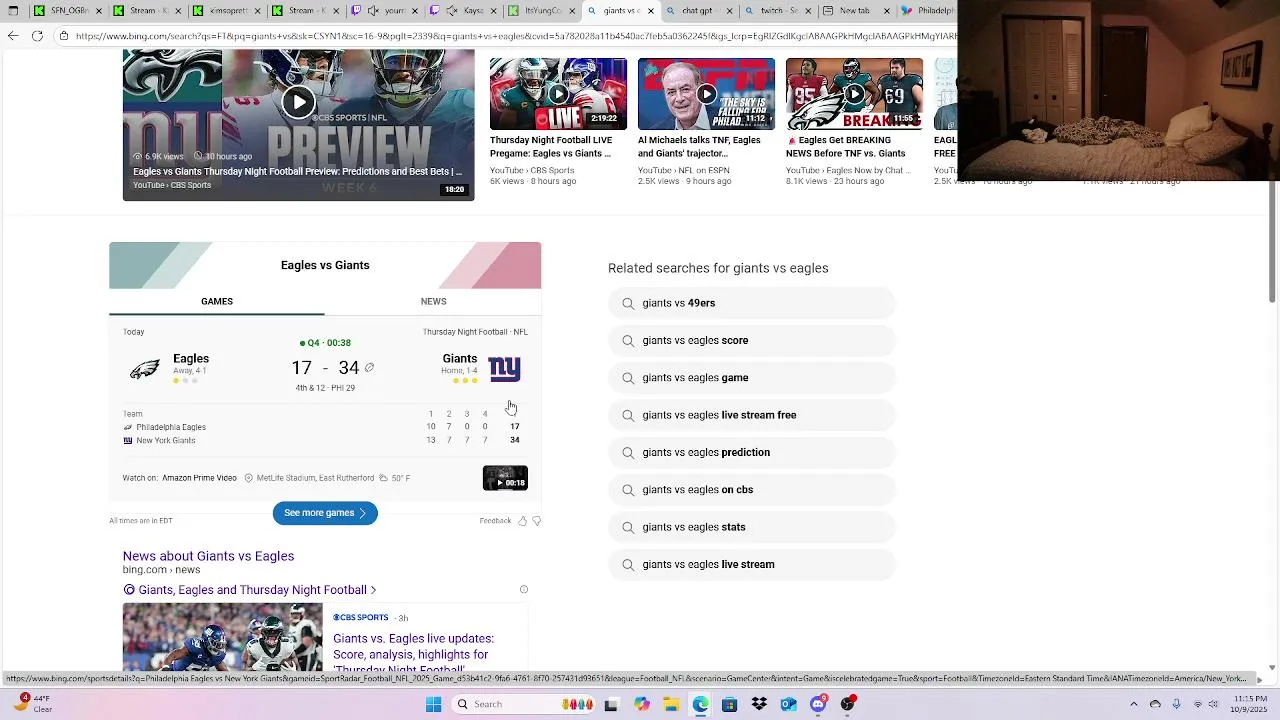Screen dimensions: 1280x720
Task: Play the game highlight clip thumbnail
Action: point(505,478)
